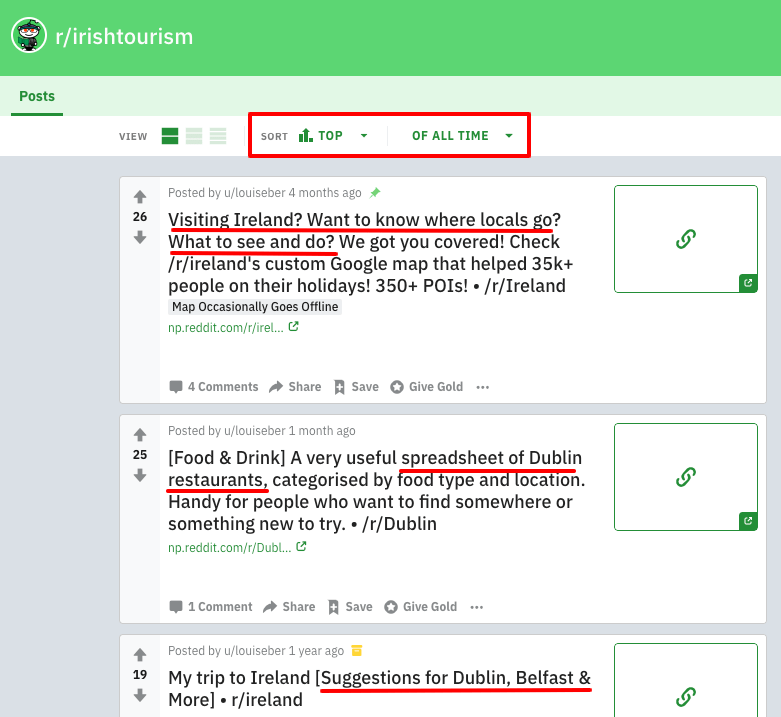
Task: Click external-link badge on Visiting Ireland thumbnail
Action: [748, 283]
